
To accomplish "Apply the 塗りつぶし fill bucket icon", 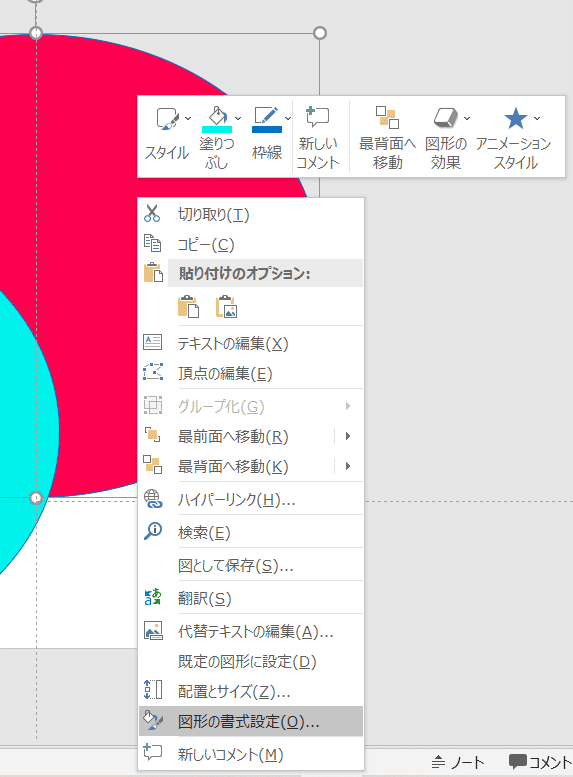I will click(x=217, y=115).
